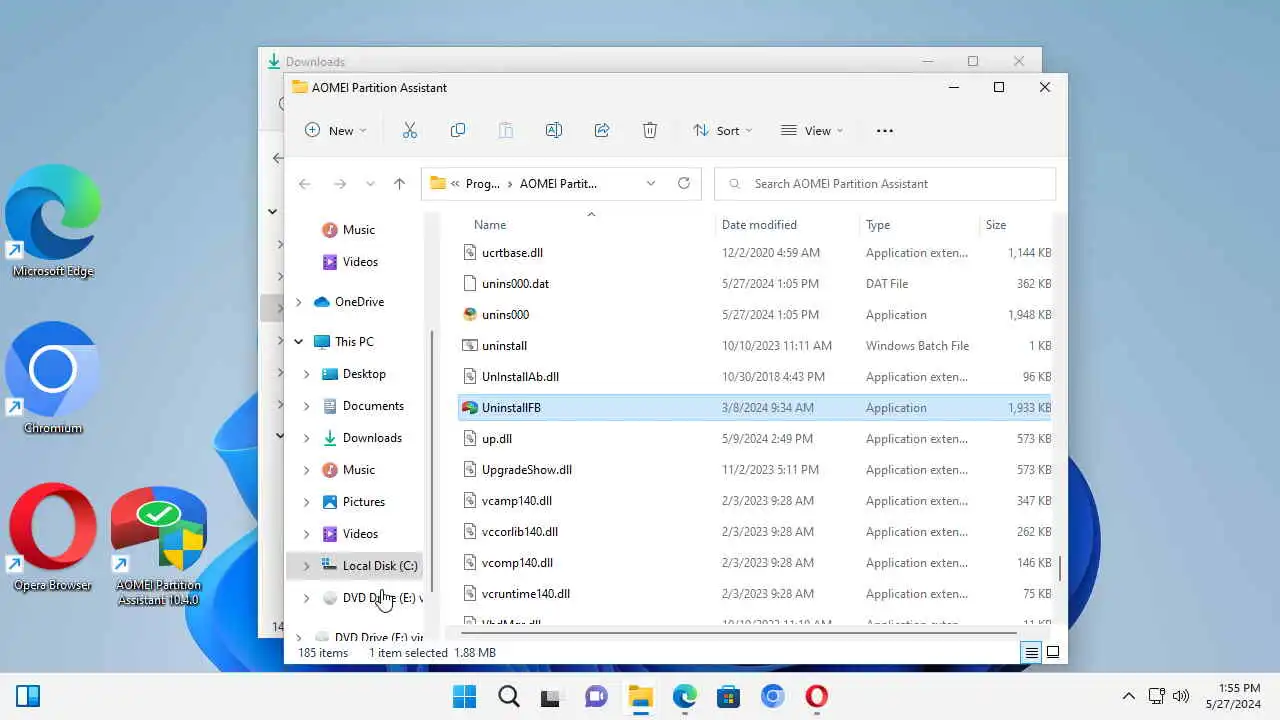This screenshot has width=1280, height=720.
Task: Open the See more ellipsis menu
Action: tap(884, 130)
